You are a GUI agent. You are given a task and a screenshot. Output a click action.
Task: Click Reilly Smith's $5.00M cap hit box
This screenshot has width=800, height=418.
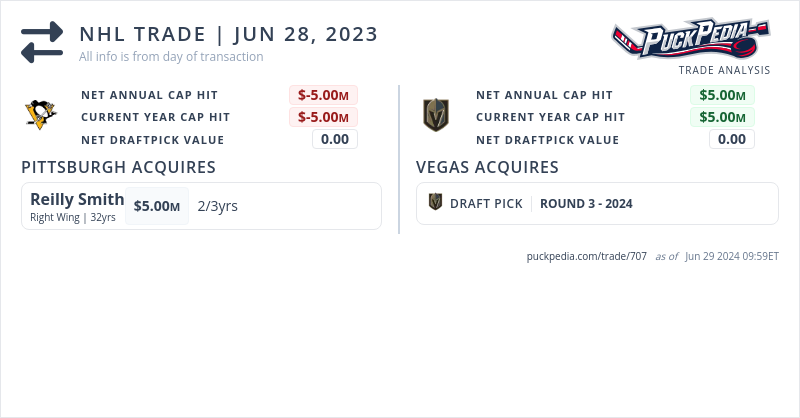click(157, 206)
